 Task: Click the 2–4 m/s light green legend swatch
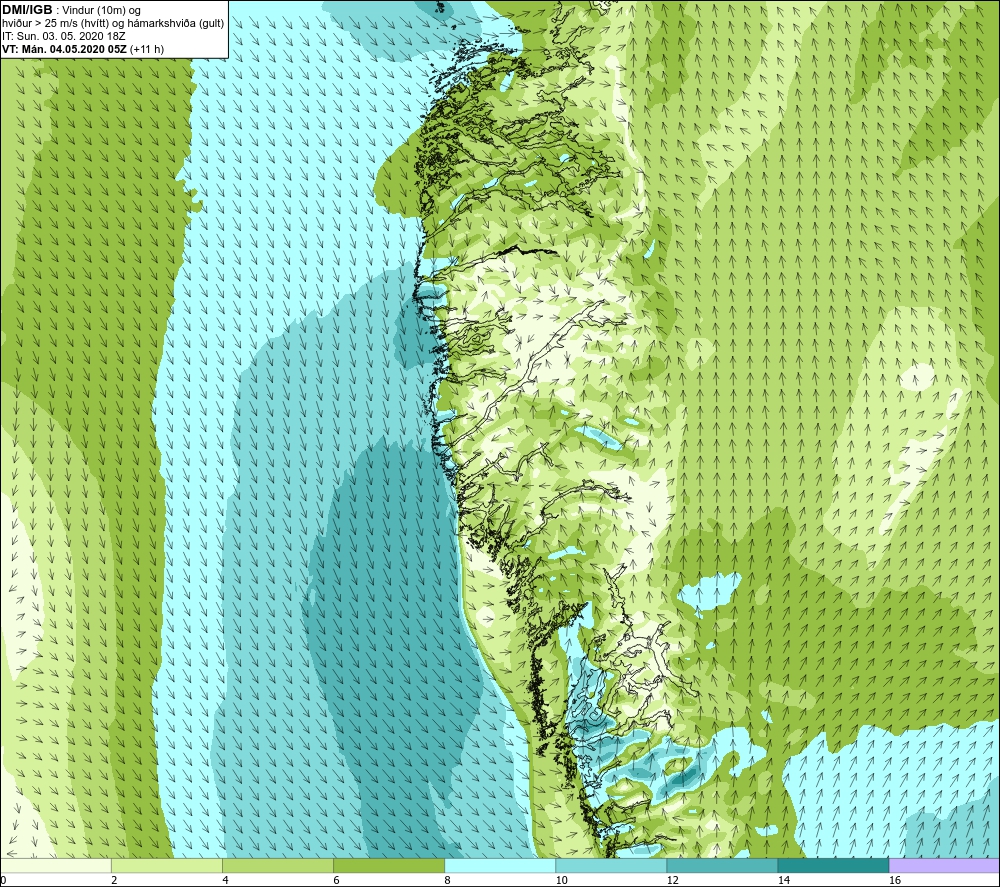[167, 866]
